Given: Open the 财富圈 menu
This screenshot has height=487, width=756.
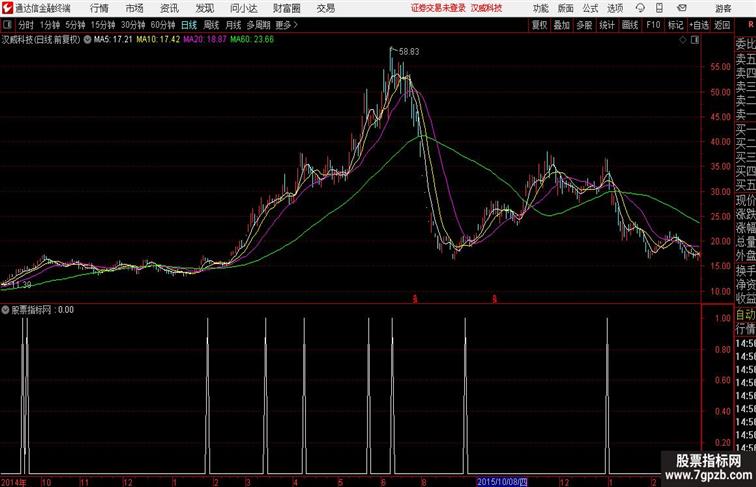Looking at the screenshot, I should pos(287,8).
